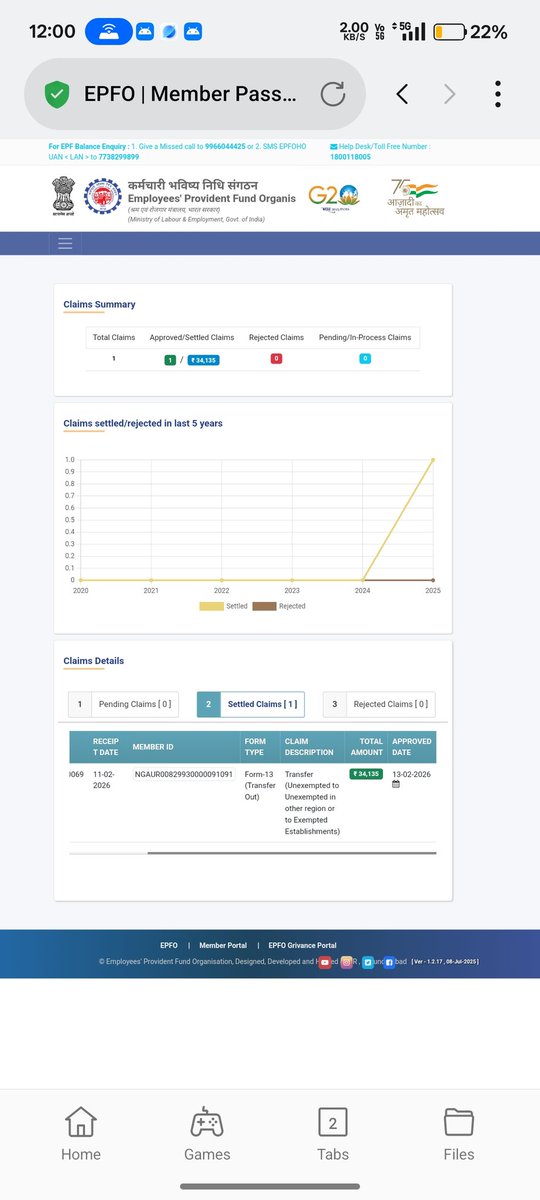Open the Member Portal footer link
The image size is (540, 1200).
click(x=223, y=945)
